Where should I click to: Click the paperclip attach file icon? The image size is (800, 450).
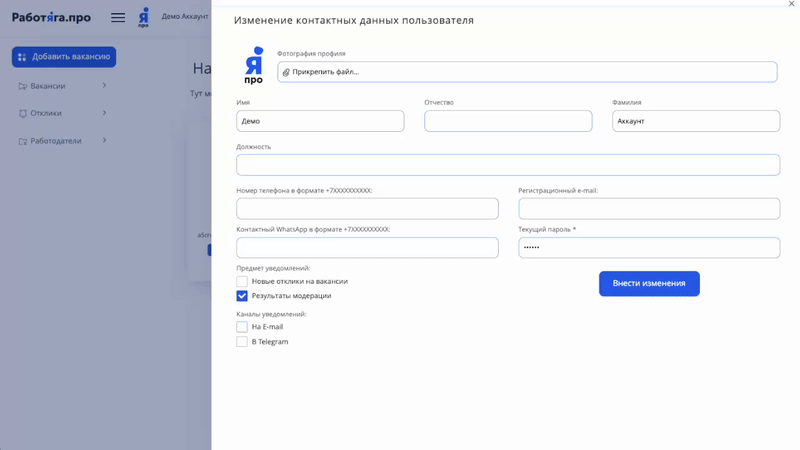[x=286, y=72]
